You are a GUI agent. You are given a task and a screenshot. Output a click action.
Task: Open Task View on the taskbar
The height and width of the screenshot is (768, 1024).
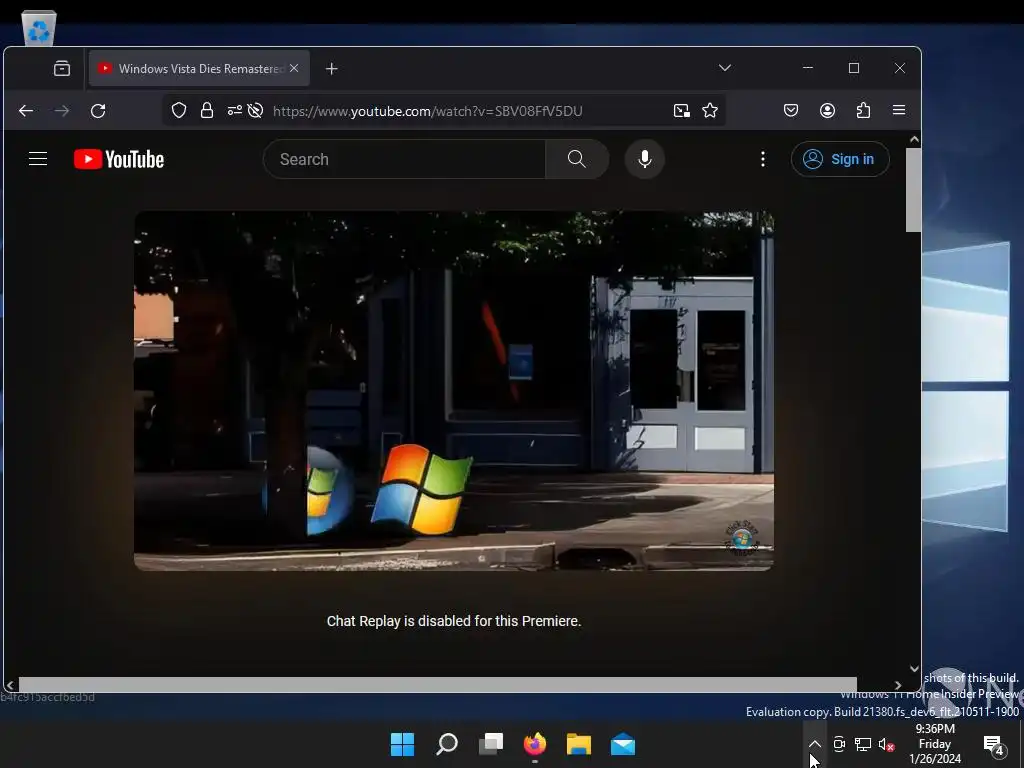click(491, 744)
